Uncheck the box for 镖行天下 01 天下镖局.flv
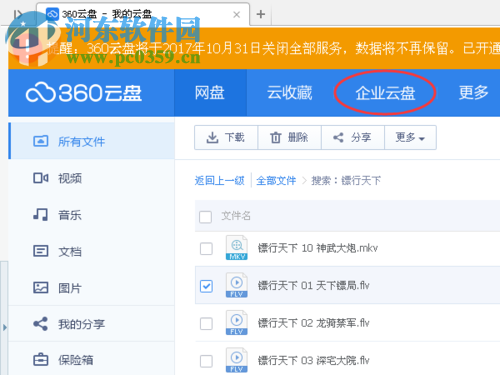The image size is (500, 375). 206,286
